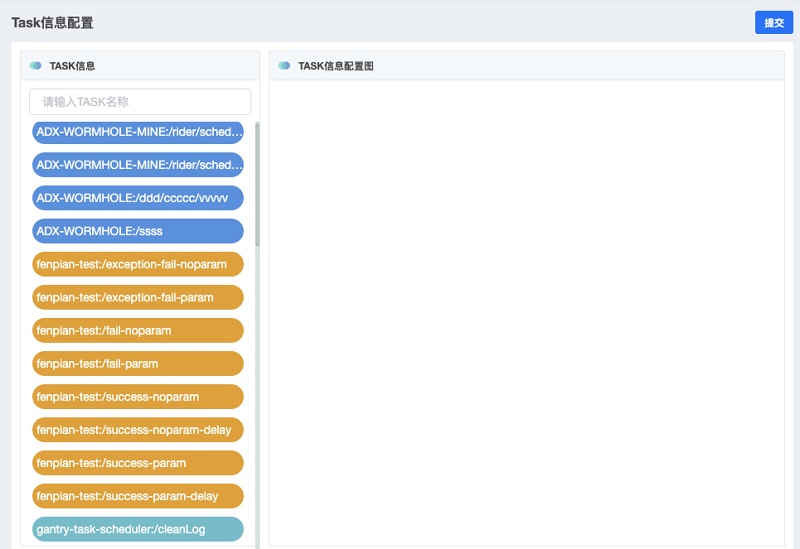Click gantry-task-scheduler:/cleanLog task
Screen dimensions: 800x549
(138, 529)
